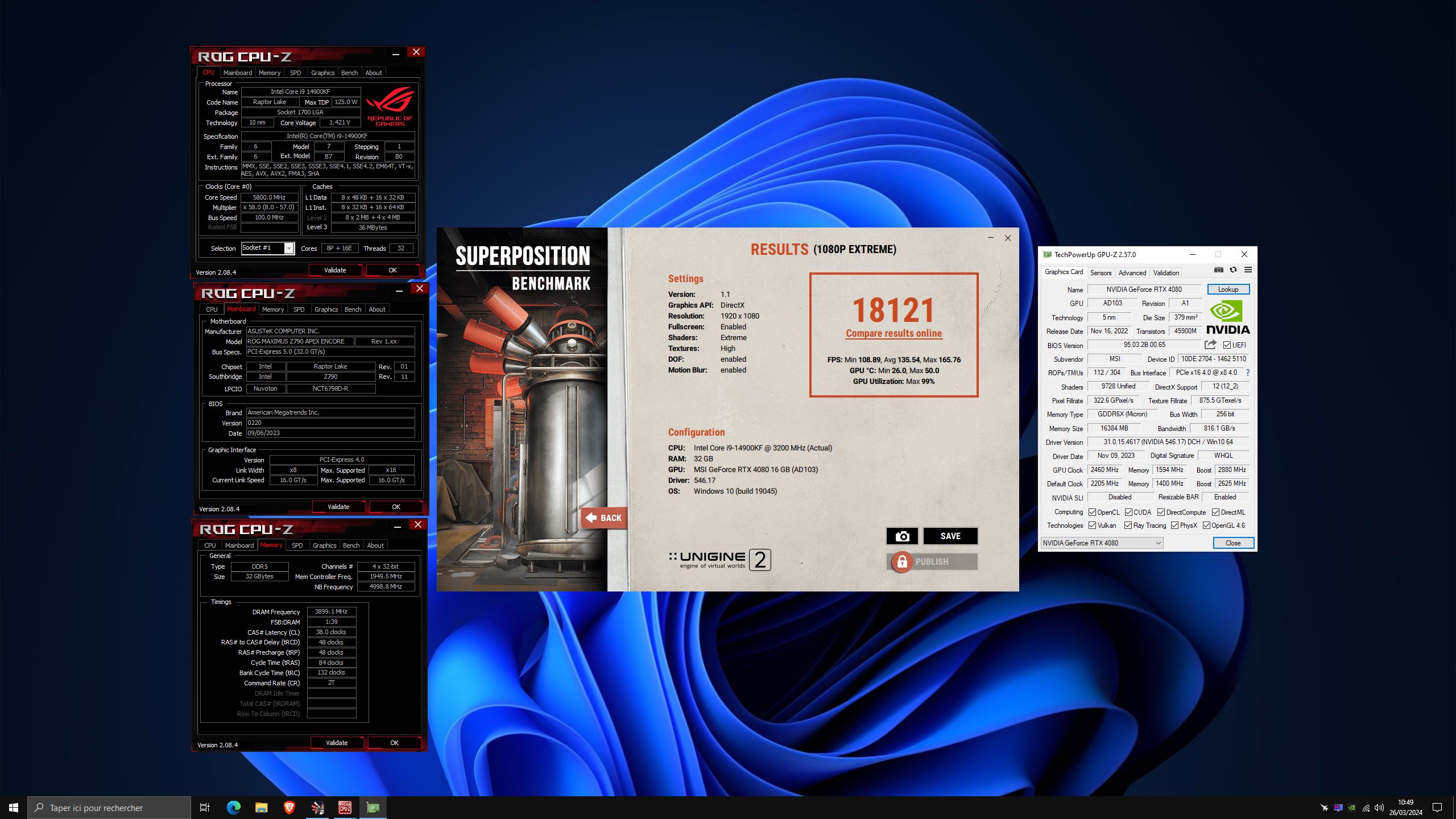This screenshot has height=819, width=1456.
Task: Click OK in Memory CPU-Z window
Action: [394, 743]
